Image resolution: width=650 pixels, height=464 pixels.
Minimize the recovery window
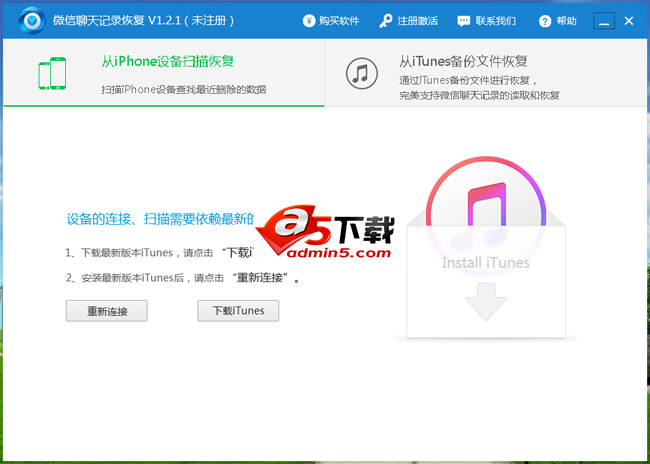[x=604, y=21]
